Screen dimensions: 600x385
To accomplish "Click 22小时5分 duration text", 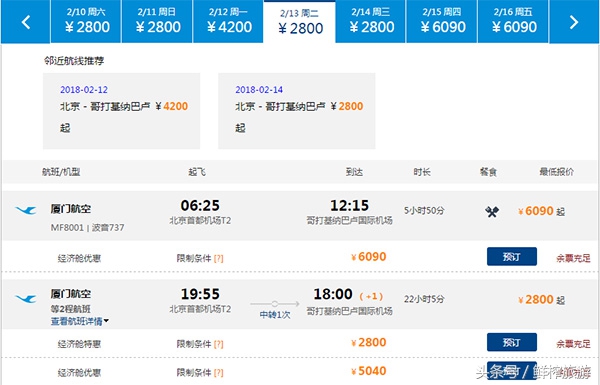I will point(424,299).
